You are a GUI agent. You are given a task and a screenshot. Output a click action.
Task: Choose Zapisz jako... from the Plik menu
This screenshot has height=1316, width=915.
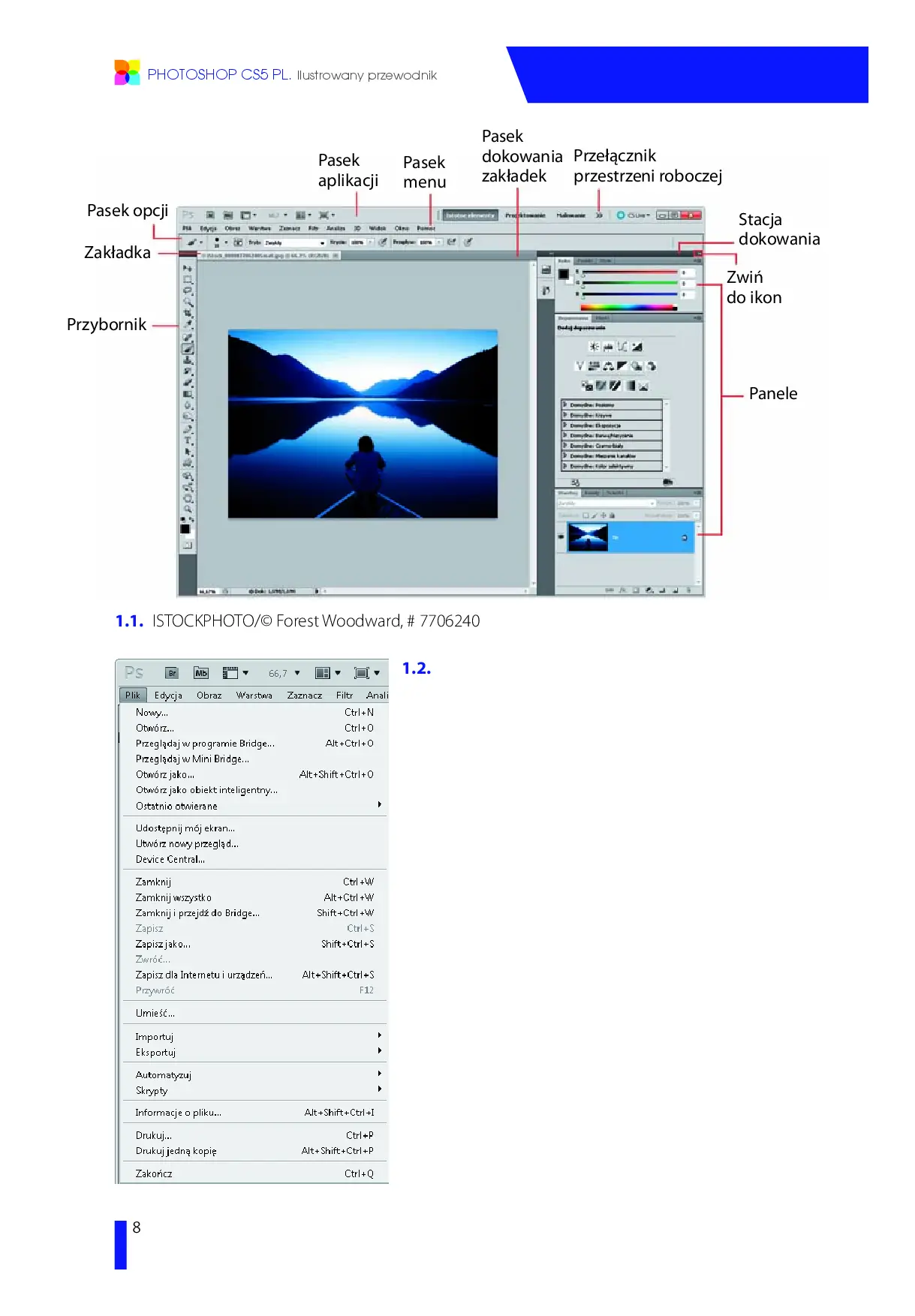tap(255, 944)
